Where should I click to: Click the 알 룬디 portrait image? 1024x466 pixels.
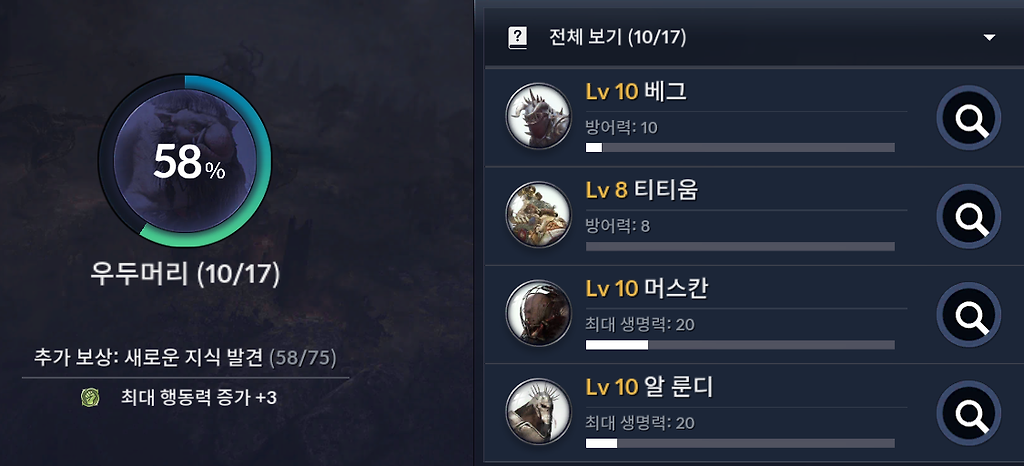tap(539, 411)
